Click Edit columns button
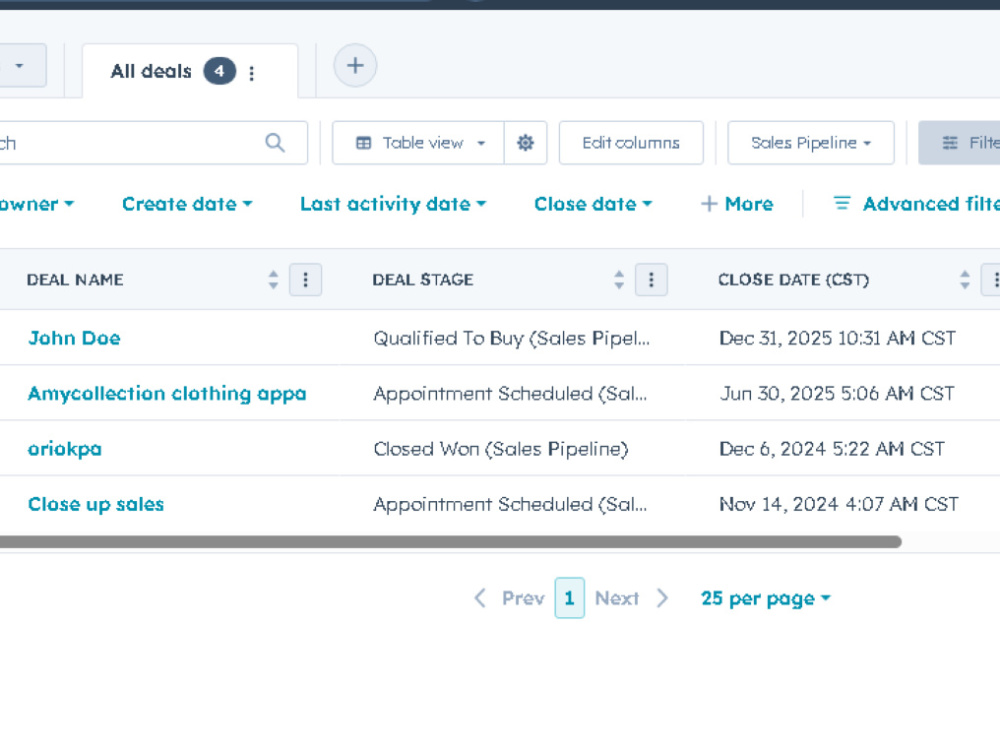 [x=631, y=143]
